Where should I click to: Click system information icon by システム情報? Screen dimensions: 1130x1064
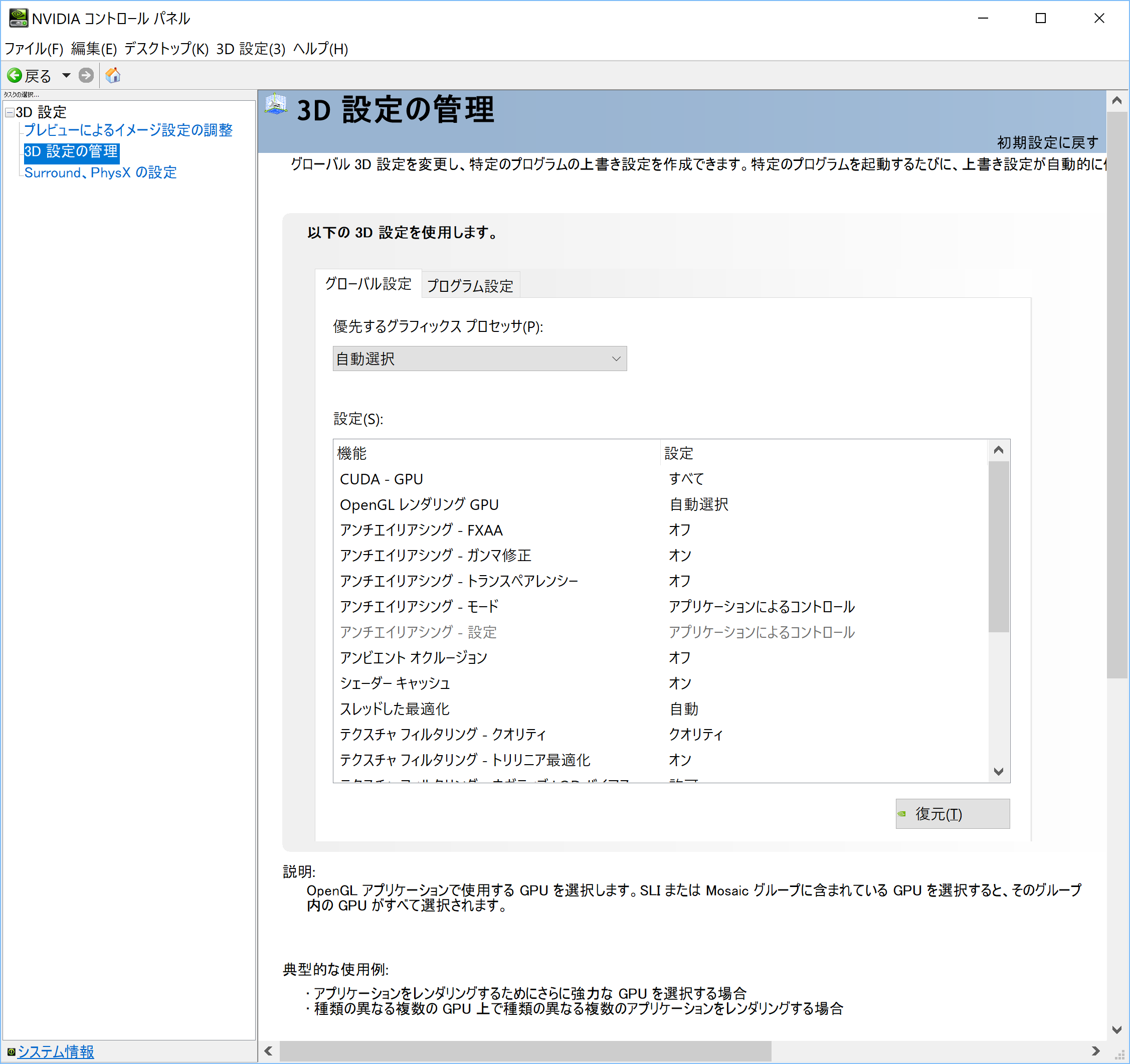pos(11,1051)
